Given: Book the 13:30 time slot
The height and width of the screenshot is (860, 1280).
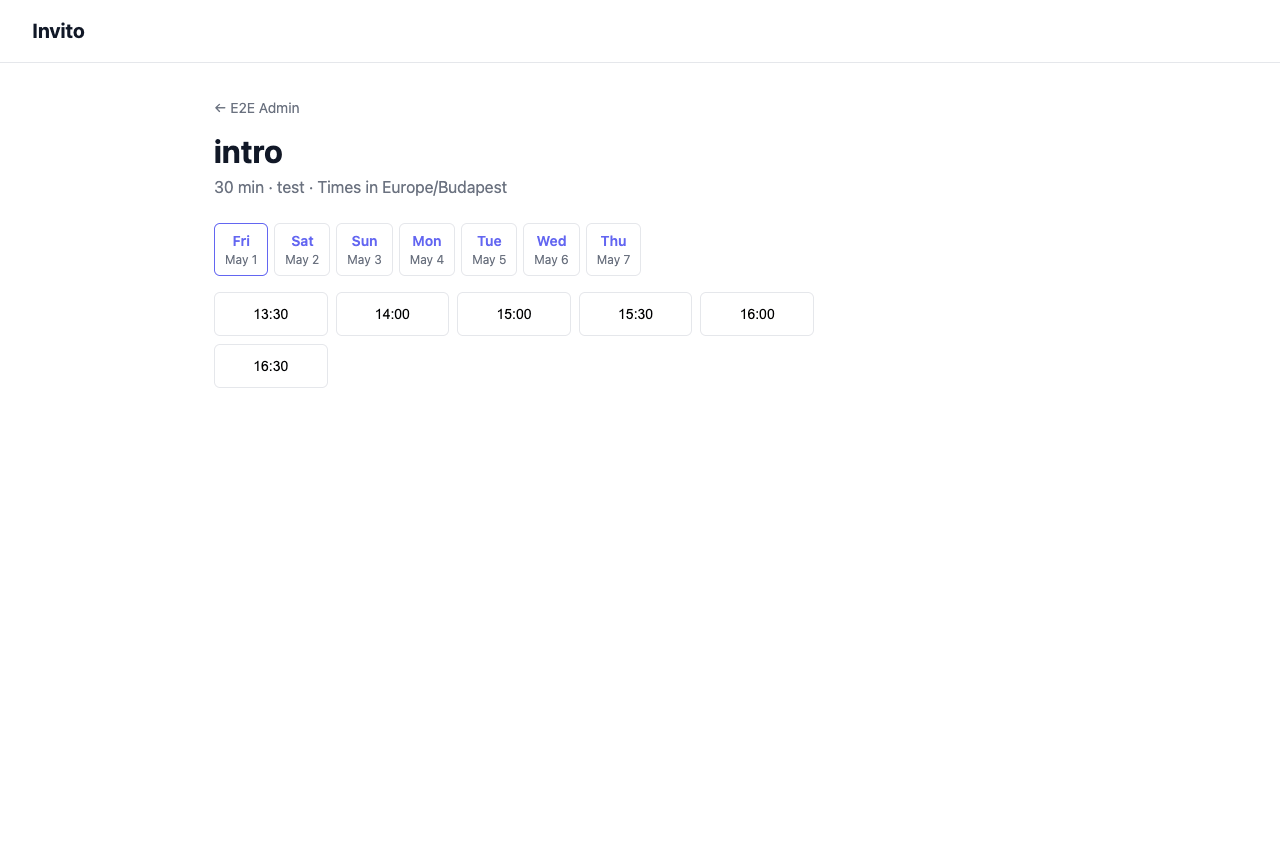Looking at the screenshot, I should point(271,314).
